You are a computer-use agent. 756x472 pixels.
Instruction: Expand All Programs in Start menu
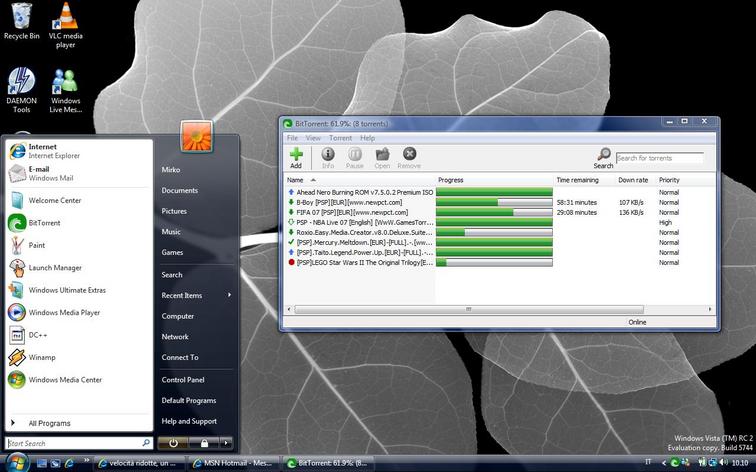[49, 423]
